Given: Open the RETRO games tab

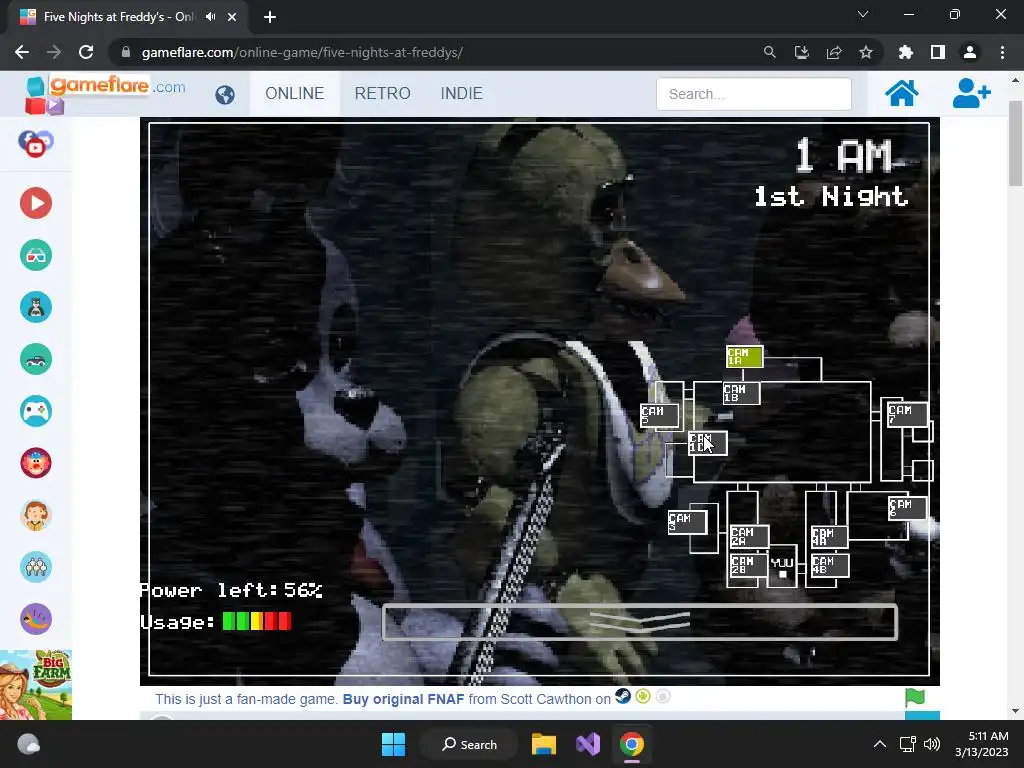Looking at the screenshot, I should pos(383,93).
